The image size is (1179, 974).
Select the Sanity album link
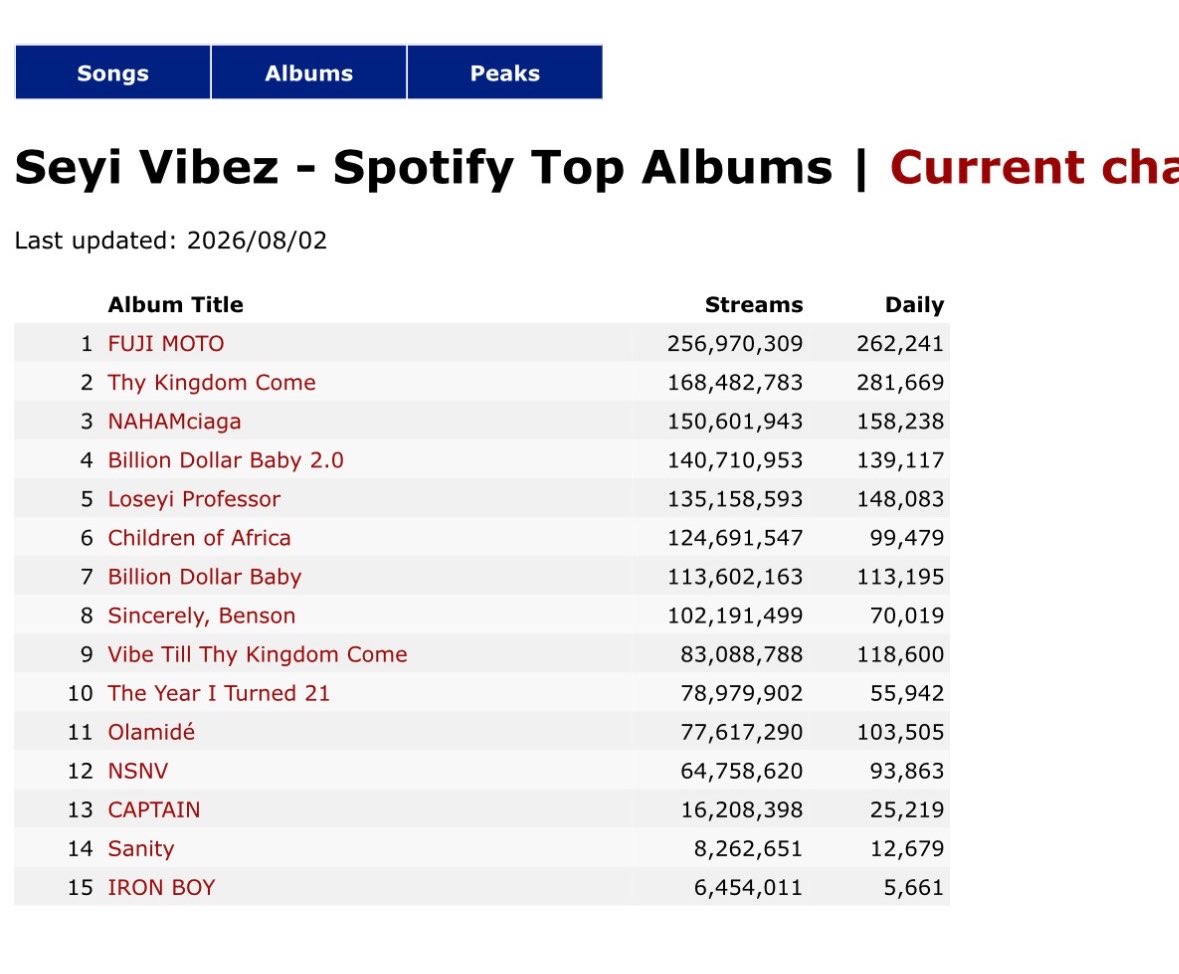point(141,849)
